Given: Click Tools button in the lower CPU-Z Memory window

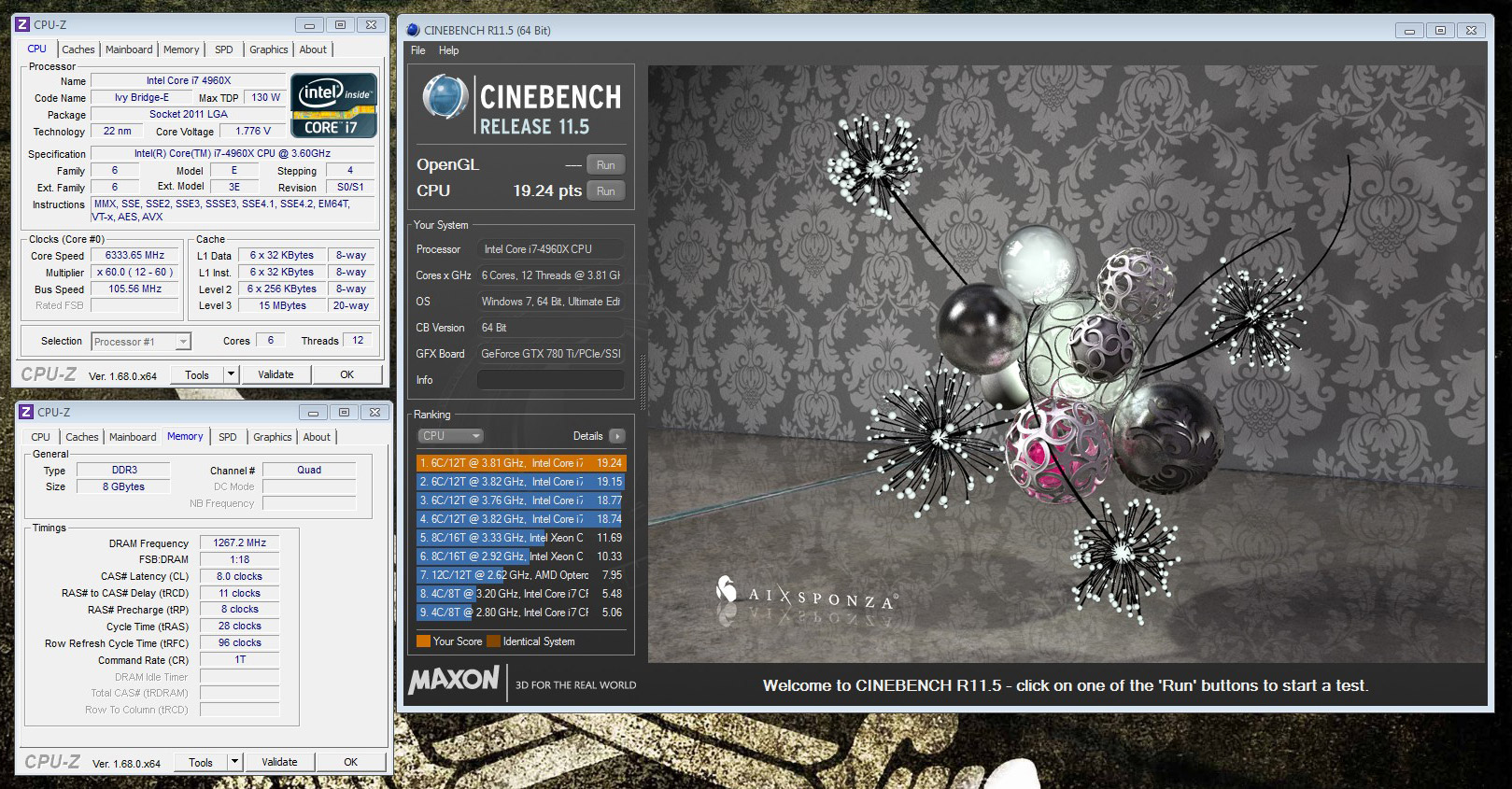Looking at the screenshot, I should (x=201, y=762).
